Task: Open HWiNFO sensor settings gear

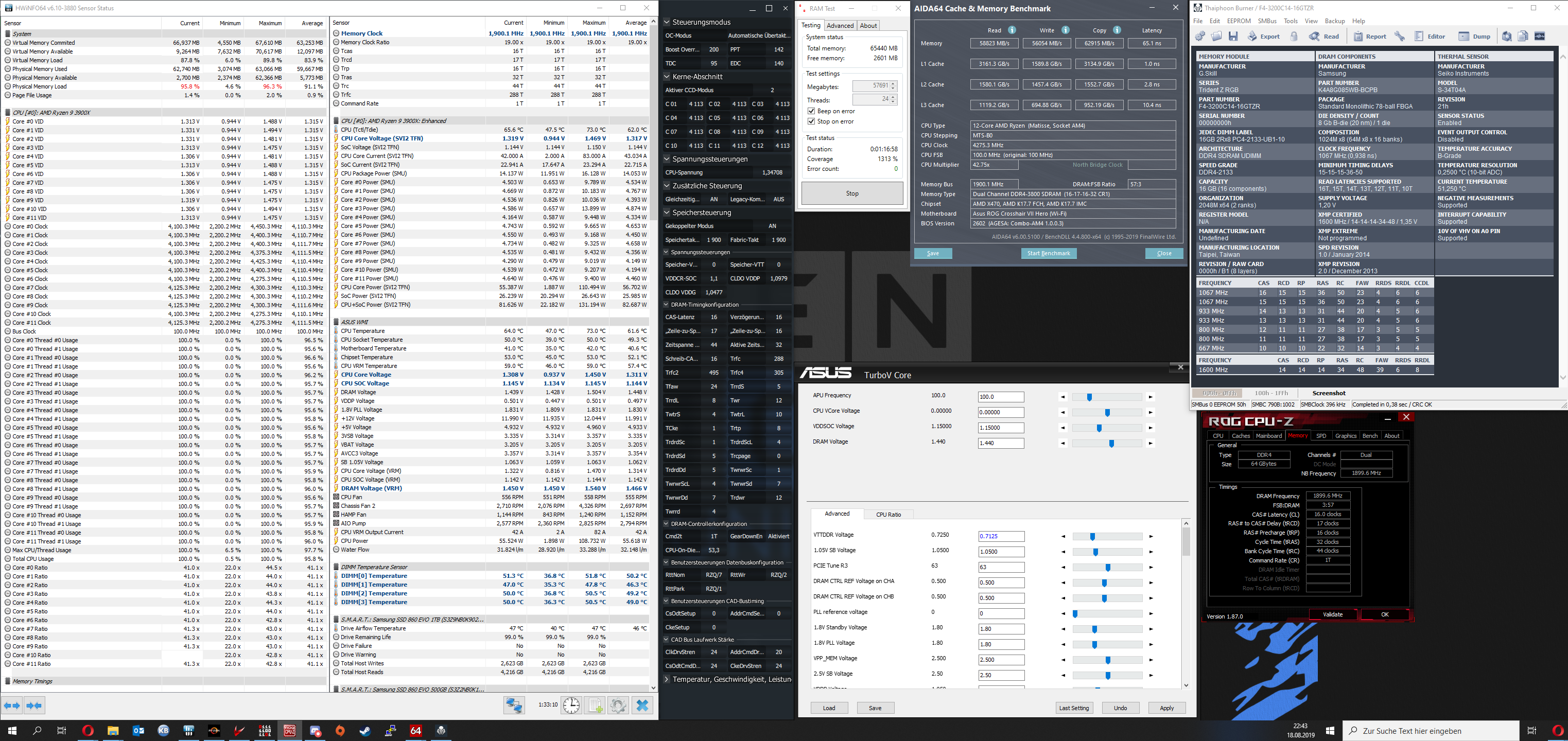Action: 618,705
